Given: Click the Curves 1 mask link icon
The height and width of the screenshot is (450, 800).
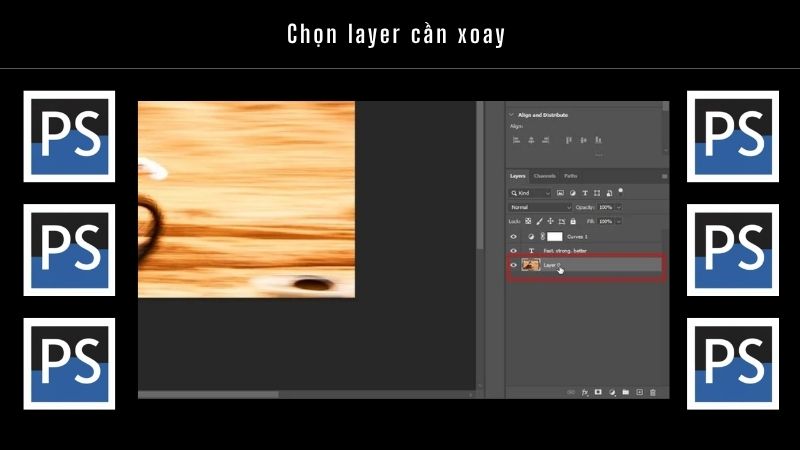Looking at the screenshot, I should point(543,236).
